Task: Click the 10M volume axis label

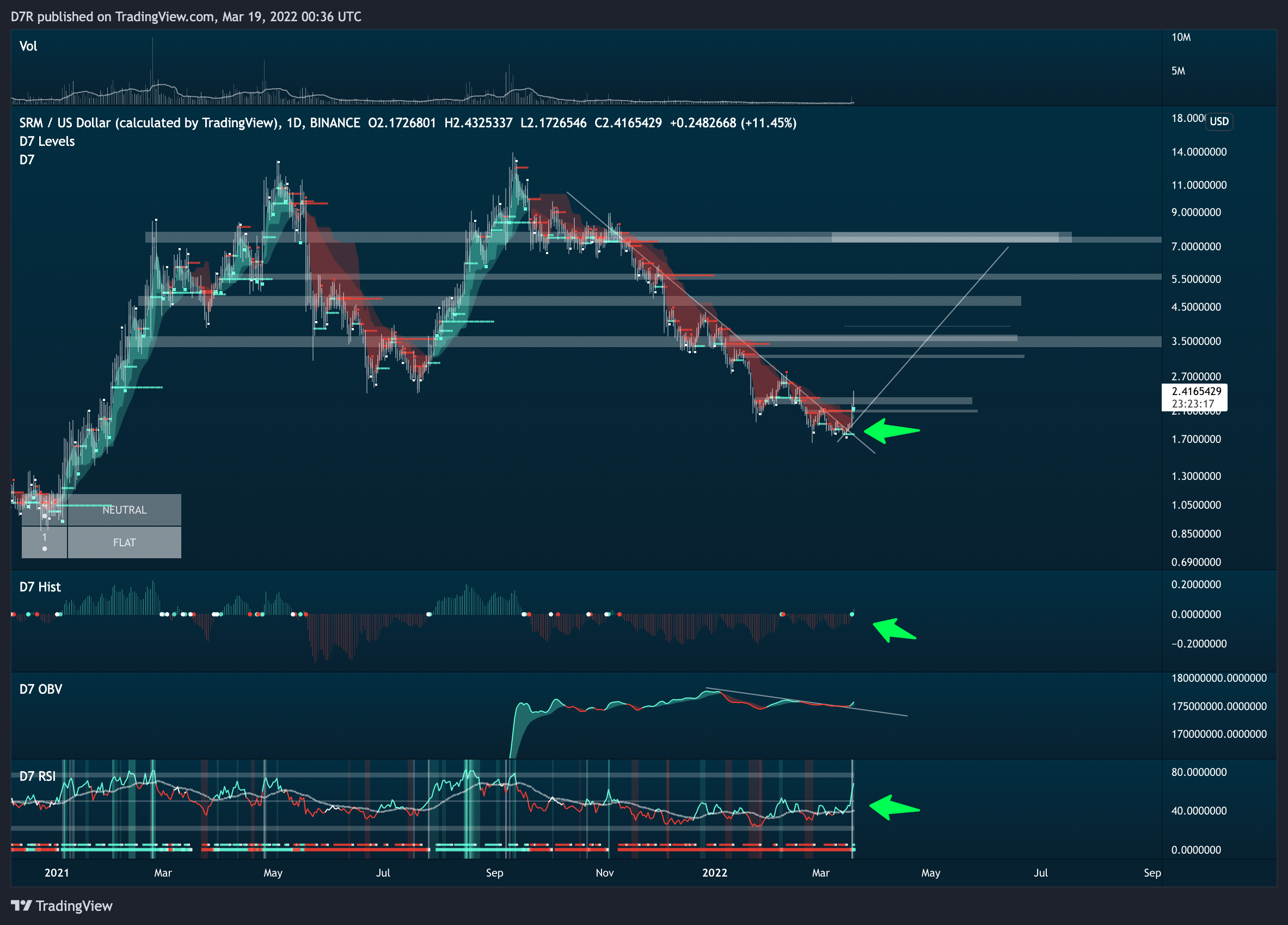Action: [1181, 37]
